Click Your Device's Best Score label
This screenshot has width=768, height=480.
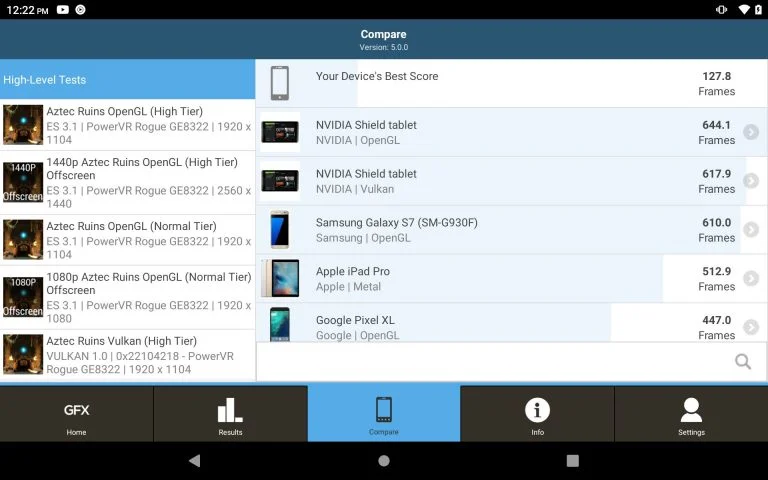(x=377, y=76)
